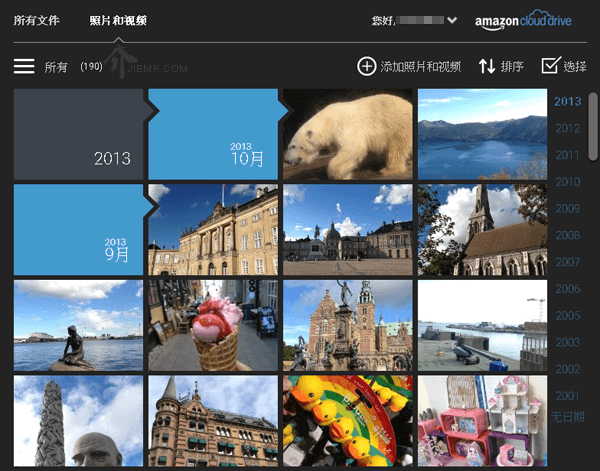The width and height of the screenshot is (600, 471).
Task: Click the 排序 sort label
Action: click(x=512, y=67)
